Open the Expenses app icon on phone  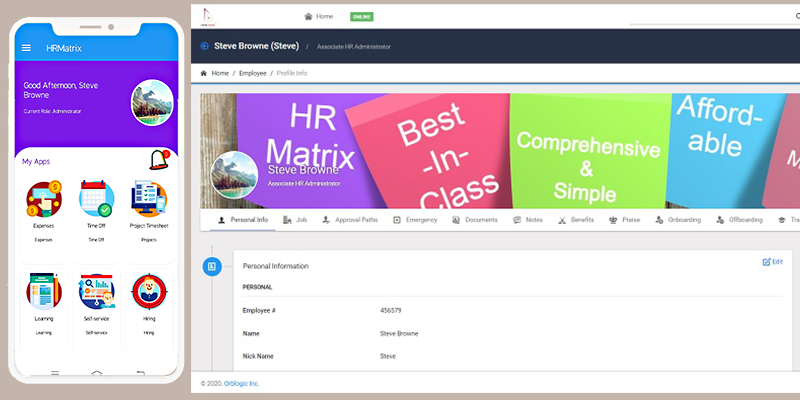(x=44, y=199)
